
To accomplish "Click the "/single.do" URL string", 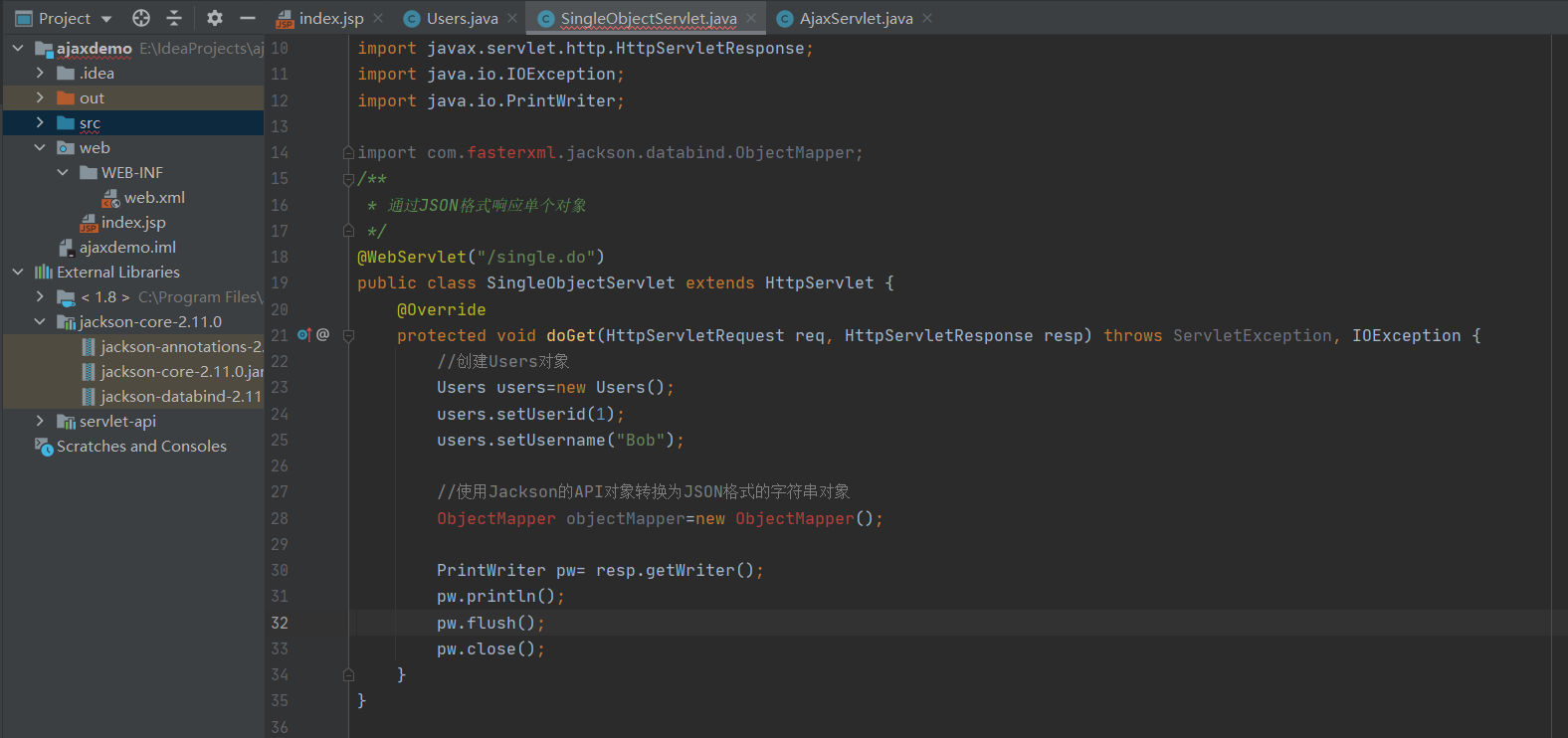I will [x=536, y=257].
